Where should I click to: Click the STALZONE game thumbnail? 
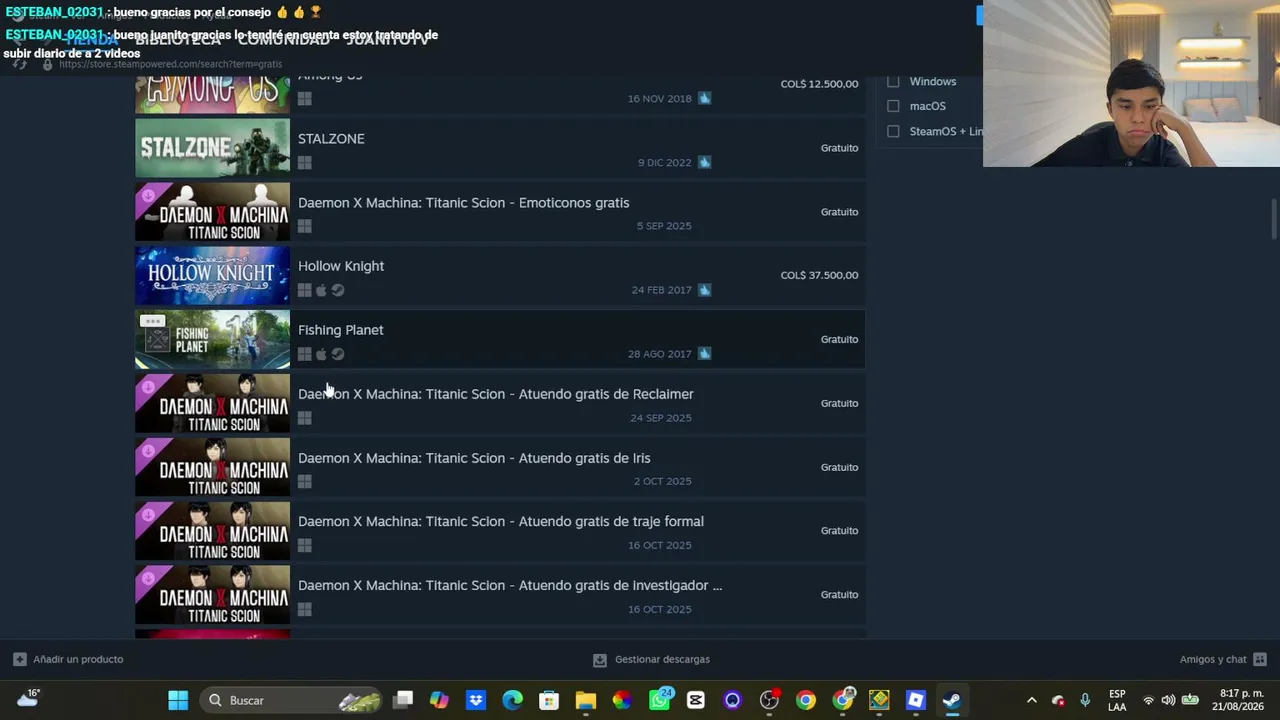[x=212, y=148]
